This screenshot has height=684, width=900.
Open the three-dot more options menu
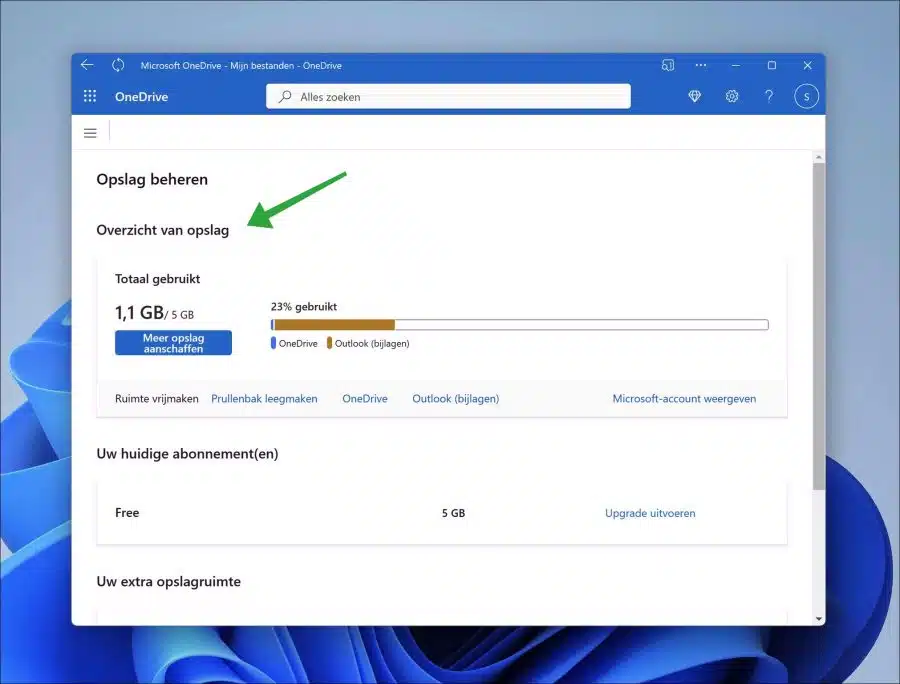click(701, 65)
